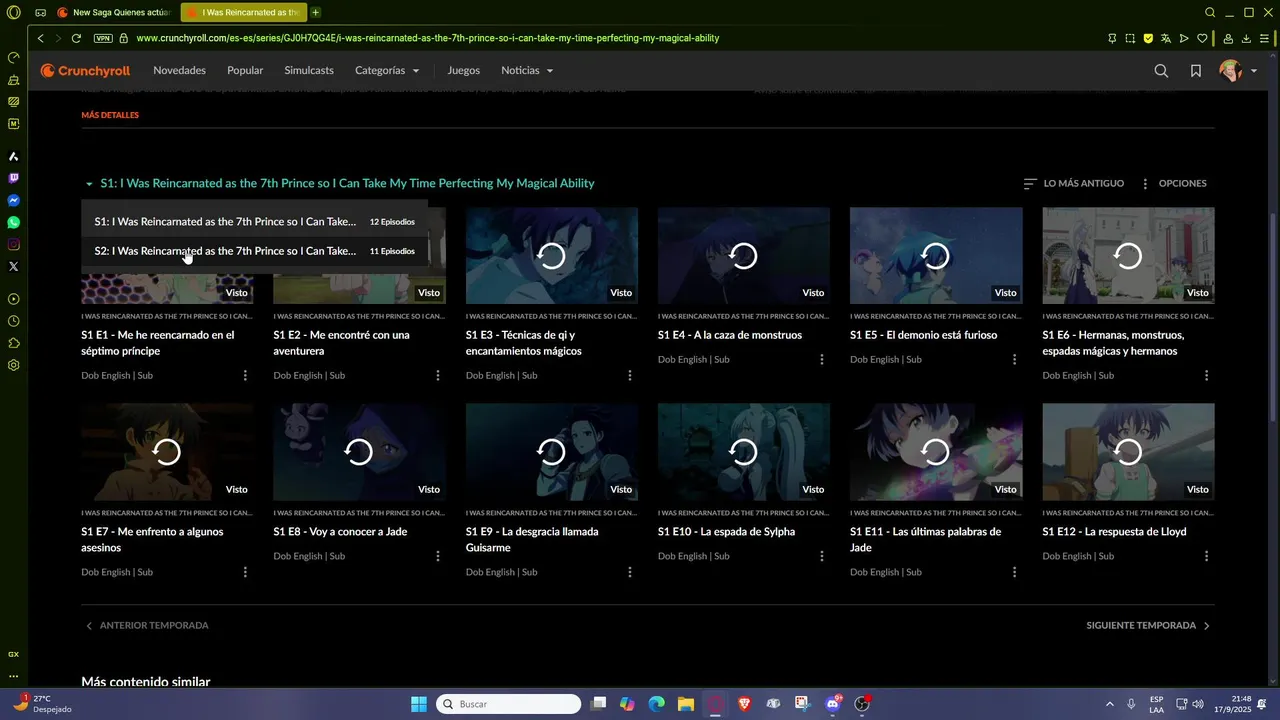Open Twitch in the Opera sidebar
This screenshot has width=1280, height=720.
coord(13,178)
